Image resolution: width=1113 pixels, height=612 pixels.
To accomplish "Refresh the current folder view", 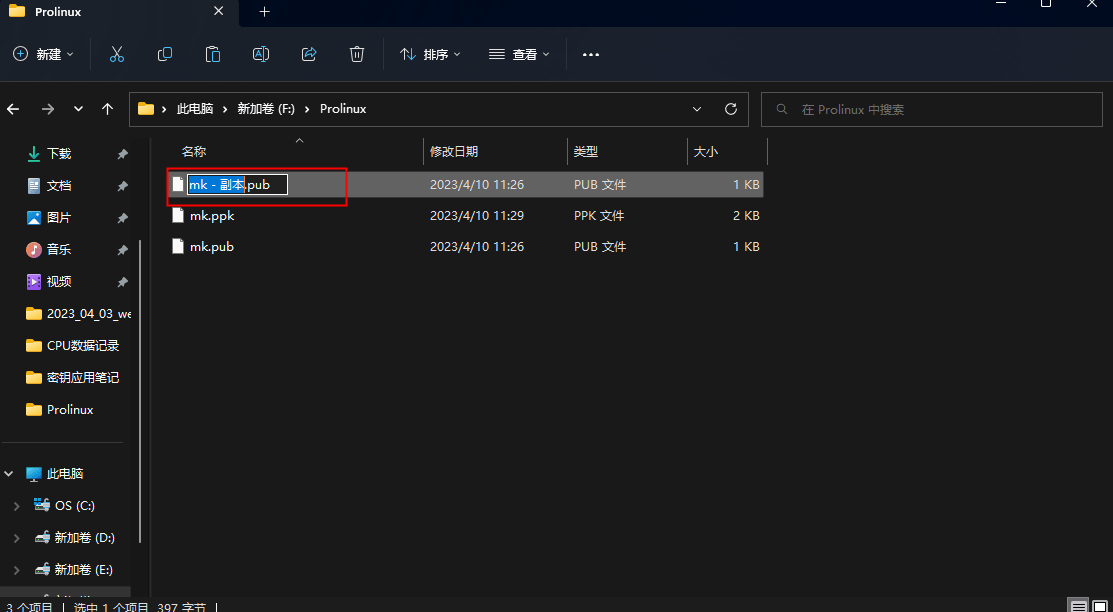I will (730, 109).
